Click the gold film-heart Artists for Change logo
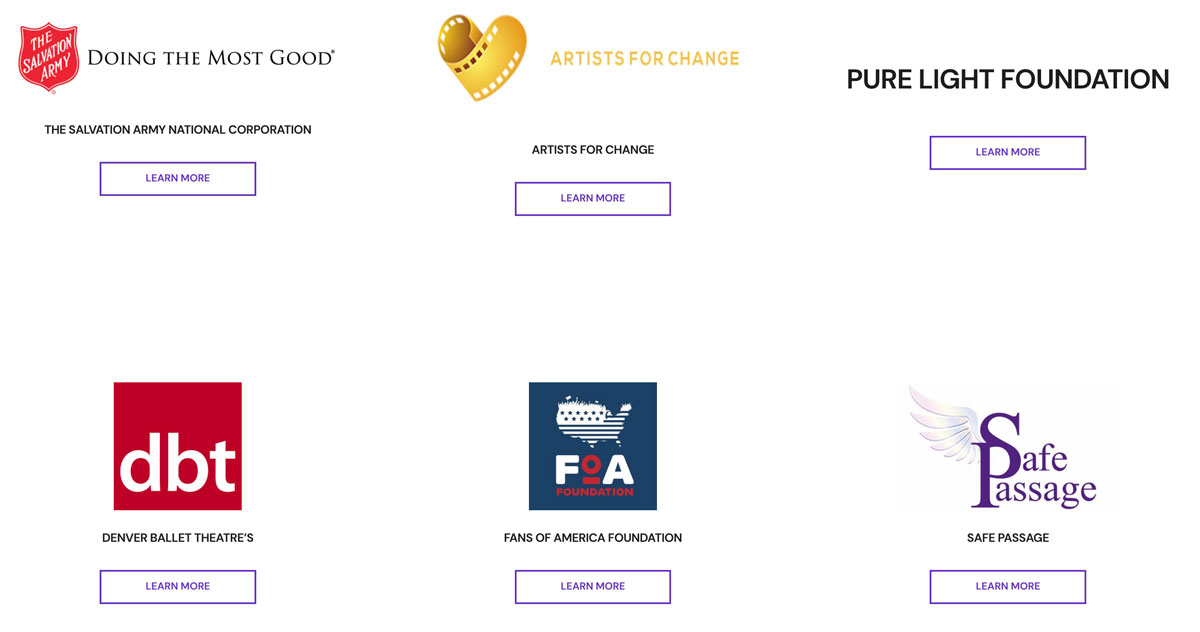The width and height of the screenshot is (1200, 632). click(482, 57)
